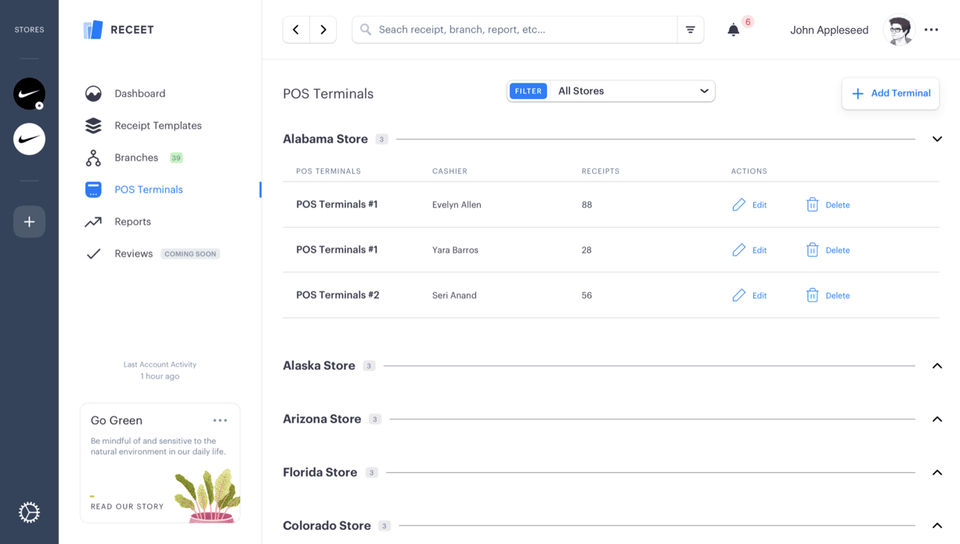Click receipts value 88
This screenshot has height=544, width=960.
point(587,205)
